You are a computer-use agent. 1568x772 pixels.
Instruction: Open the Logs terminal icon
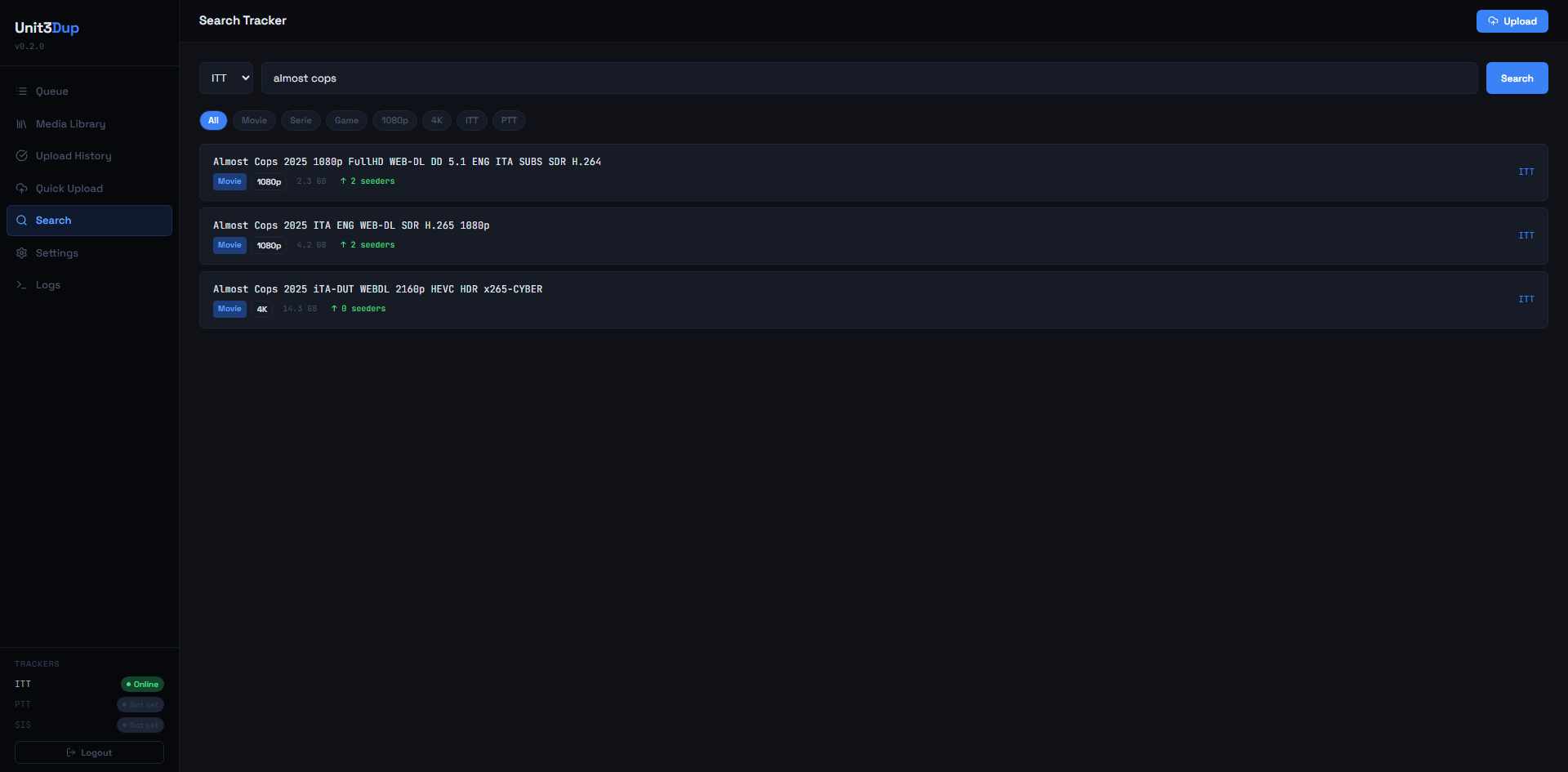tap(22, 284)
